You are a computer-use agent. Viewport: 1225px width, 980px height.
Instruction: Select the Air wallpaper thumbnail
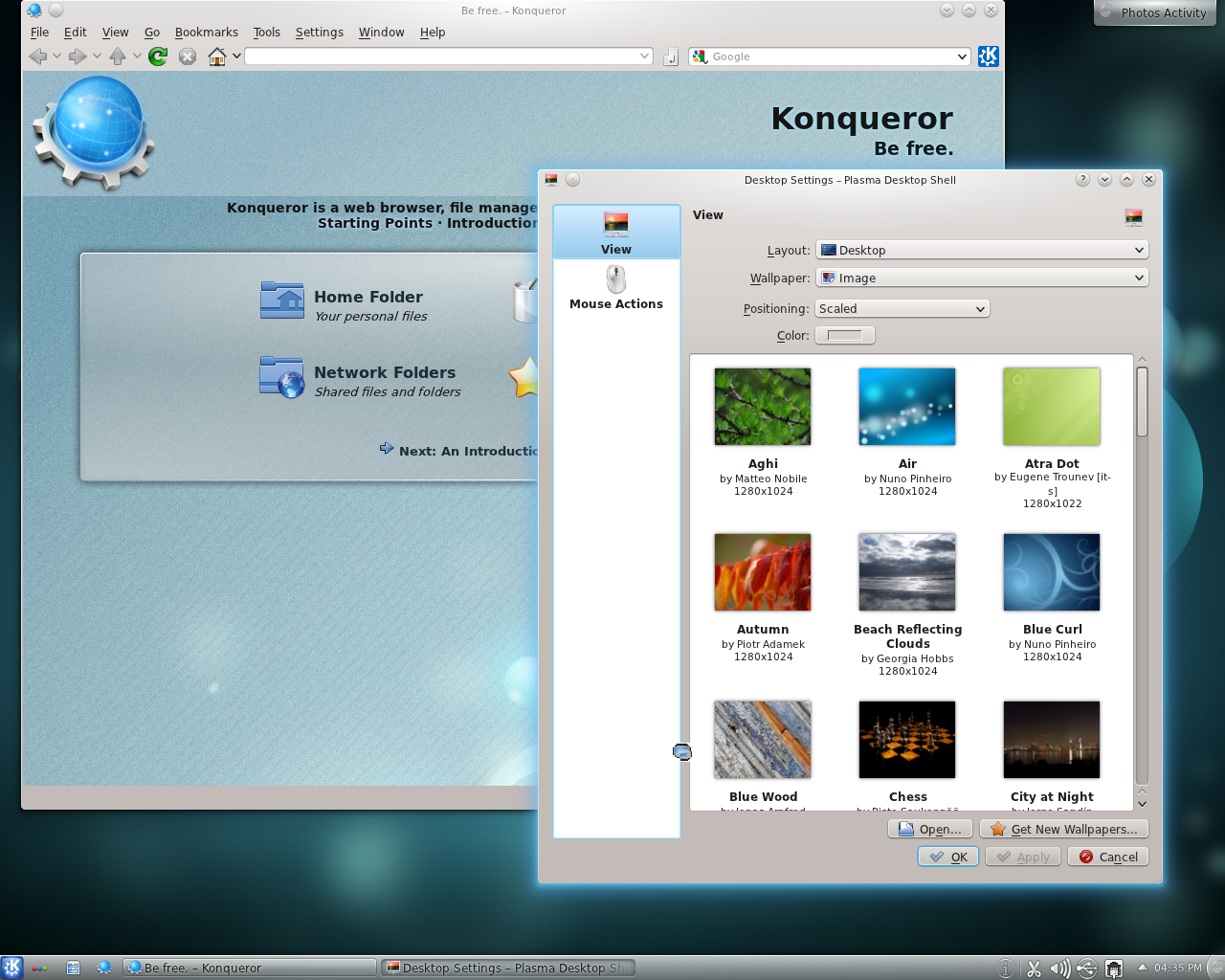click(907, 407)
